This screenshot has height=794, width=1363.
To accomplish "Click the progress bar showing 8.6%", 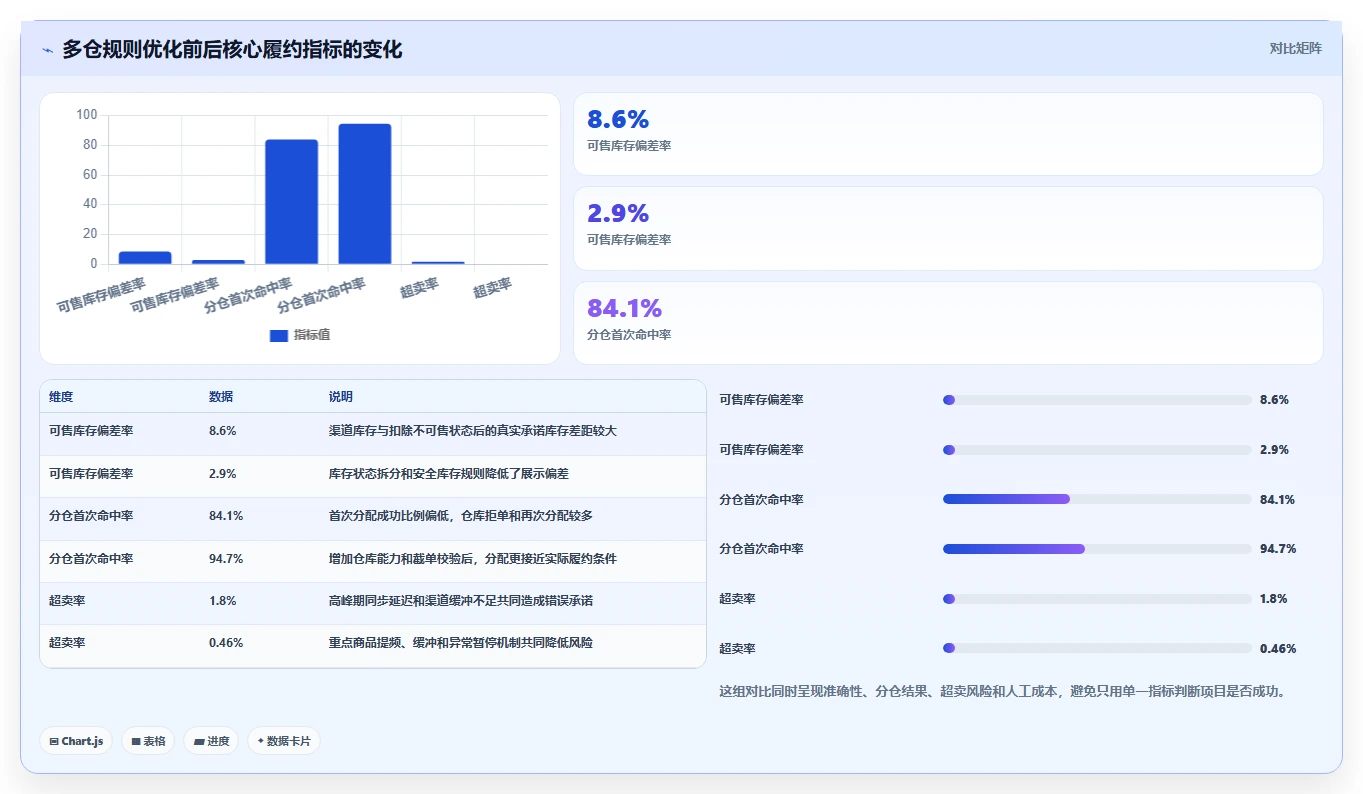I will [1097, 400].
